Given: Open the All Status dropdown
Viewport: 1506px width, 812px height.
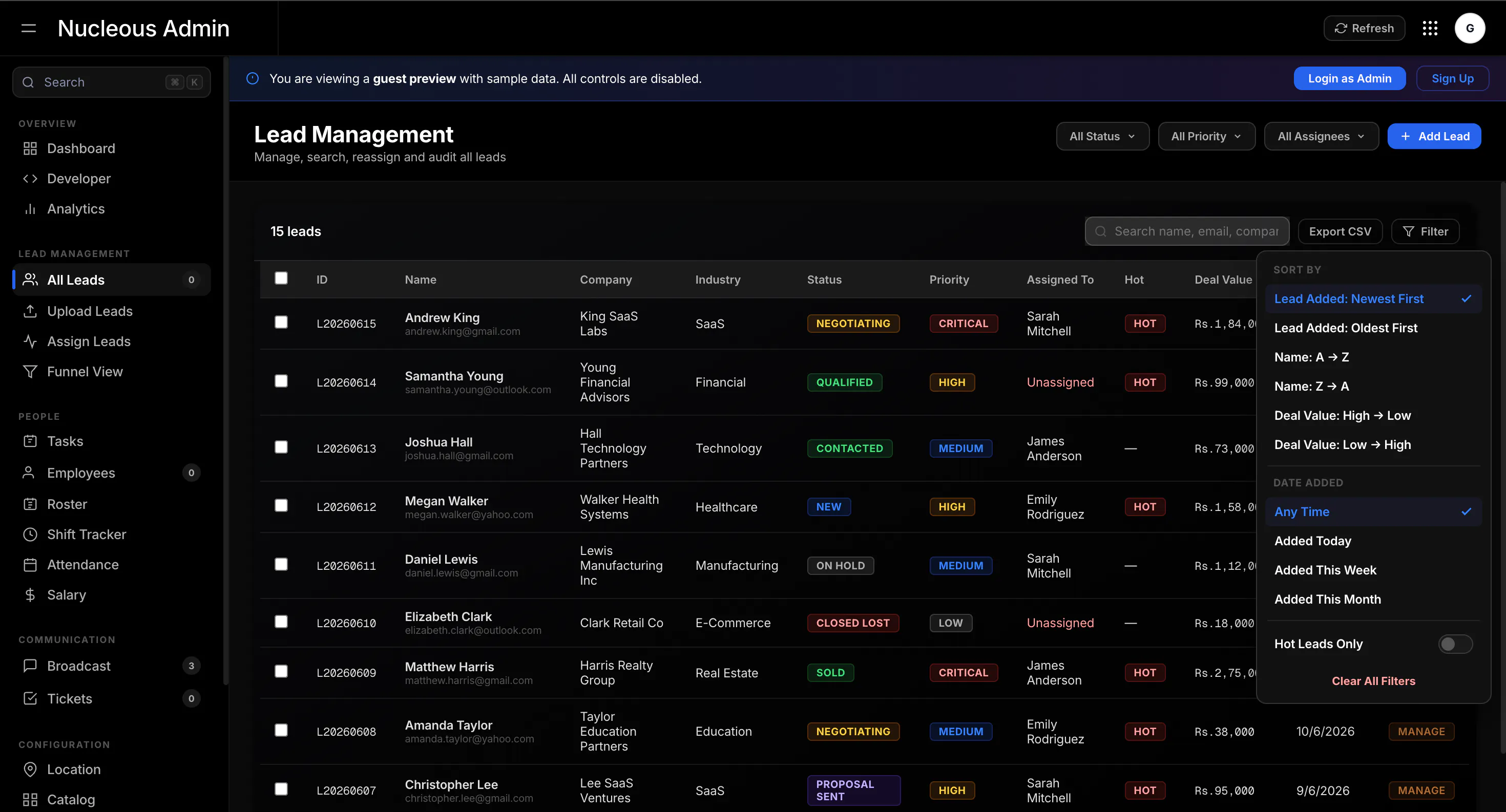Looking at the screenshot, I should [x=1102, y=136].
